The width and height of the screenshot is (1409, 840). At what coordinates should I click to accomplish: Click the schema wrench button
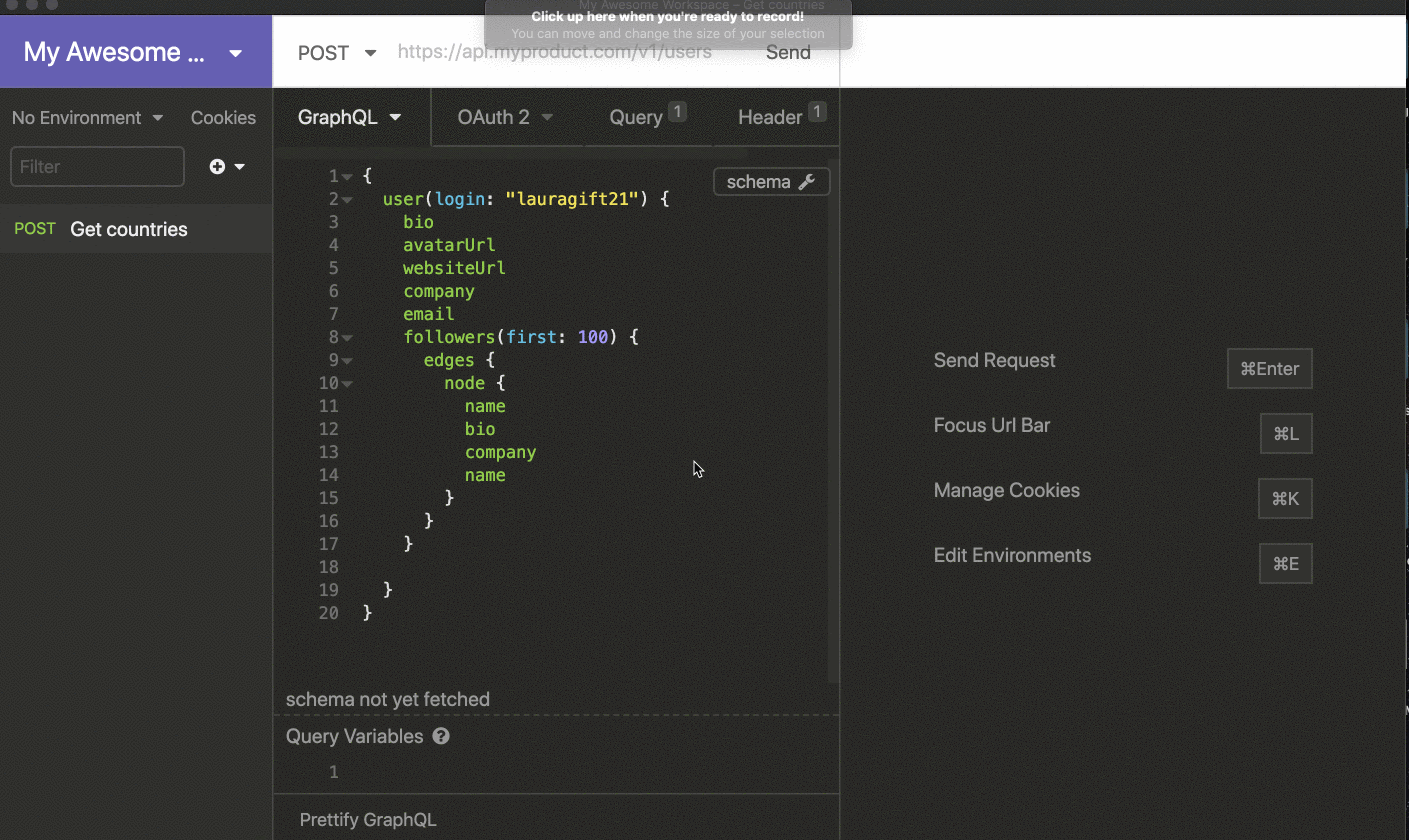(771, 182)
